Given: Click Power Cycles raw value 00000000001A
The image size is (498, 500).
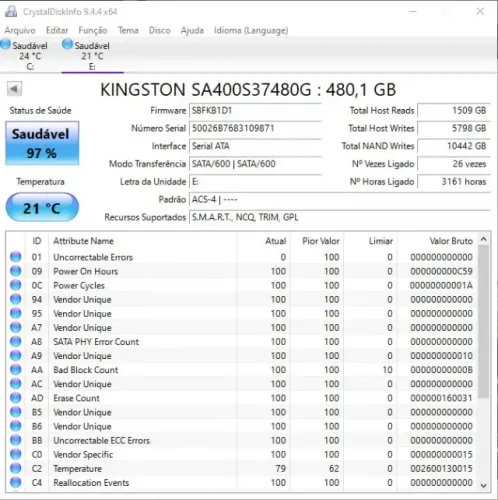Looking at the screenshot, I should [441, 285].
